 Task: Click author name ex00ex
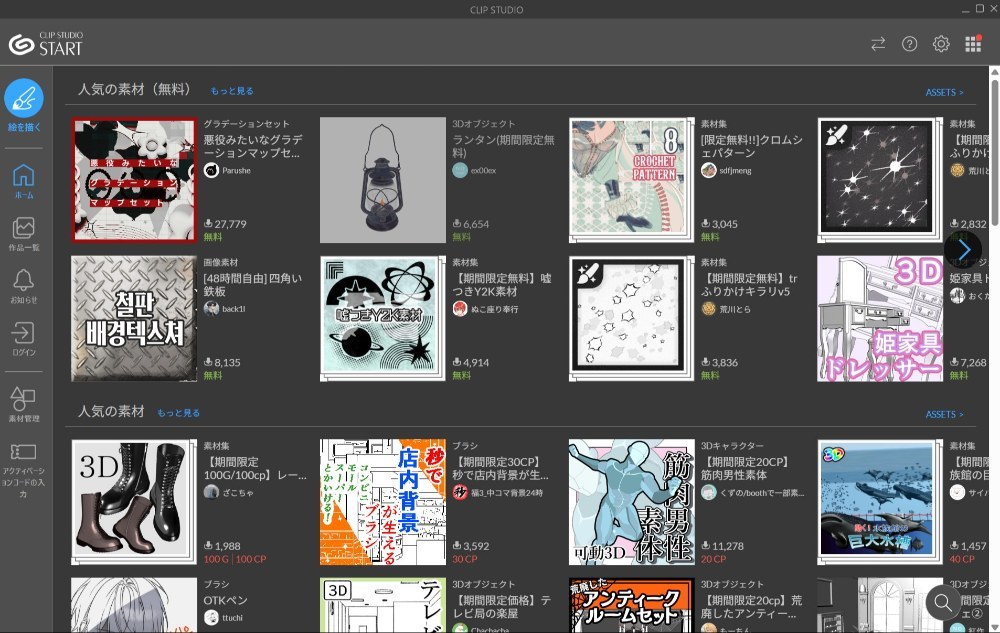click(x=483, y=171)
